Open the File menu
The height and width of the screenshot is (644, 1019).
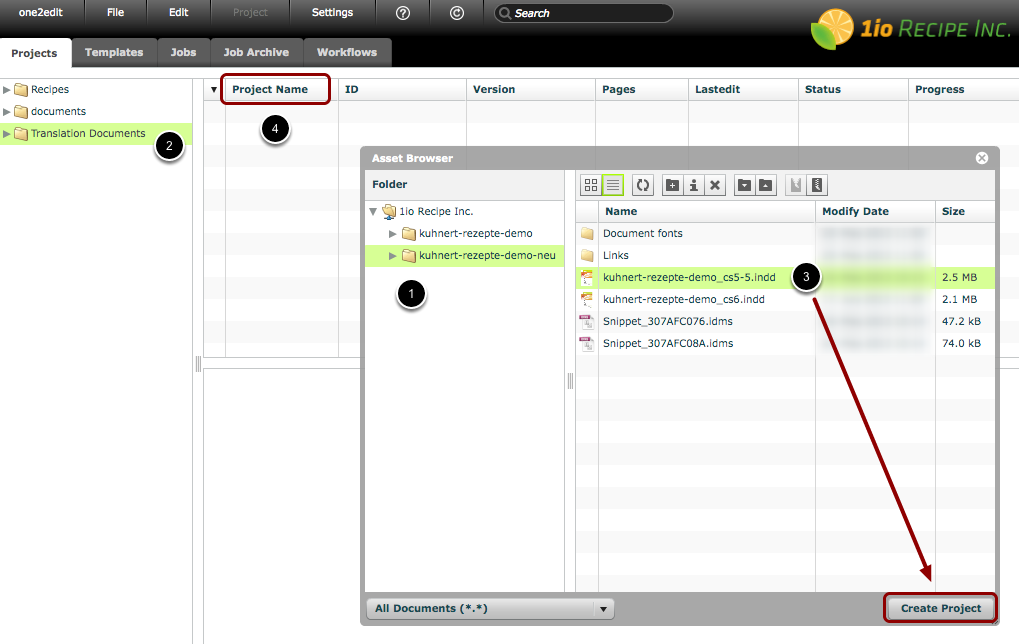(116, 12)
